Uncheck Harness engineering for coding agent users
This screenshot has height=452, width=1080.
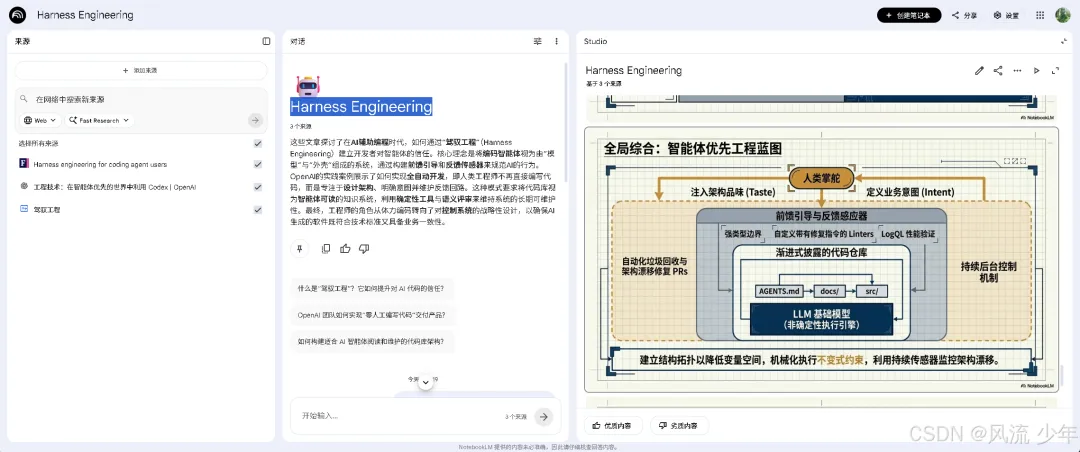pos(258,164)
